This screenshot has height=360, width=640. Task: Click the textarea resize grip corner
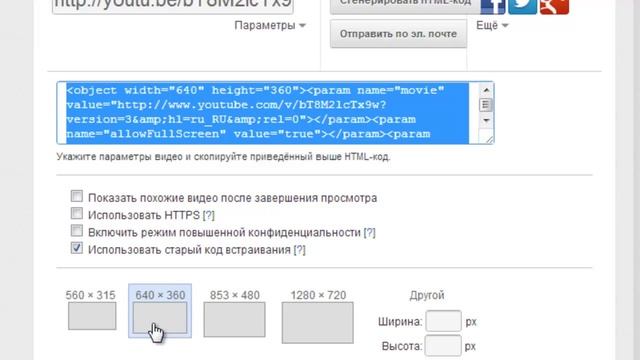489,139
